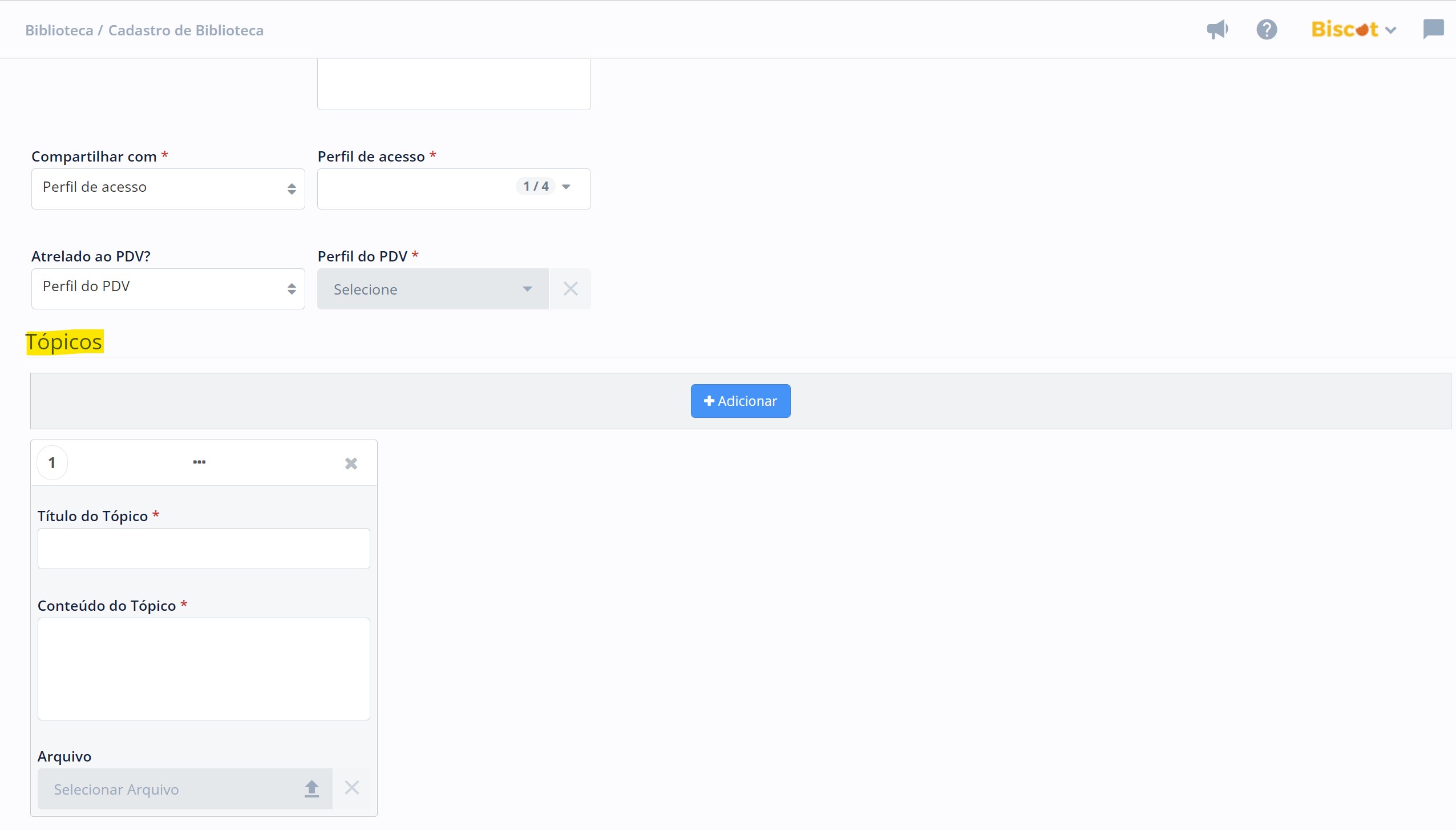Click the three-dot drag handle on topic 1
Image resolution: width=1456 pixels, height=830 pixels.
click(x=199, y=462)
